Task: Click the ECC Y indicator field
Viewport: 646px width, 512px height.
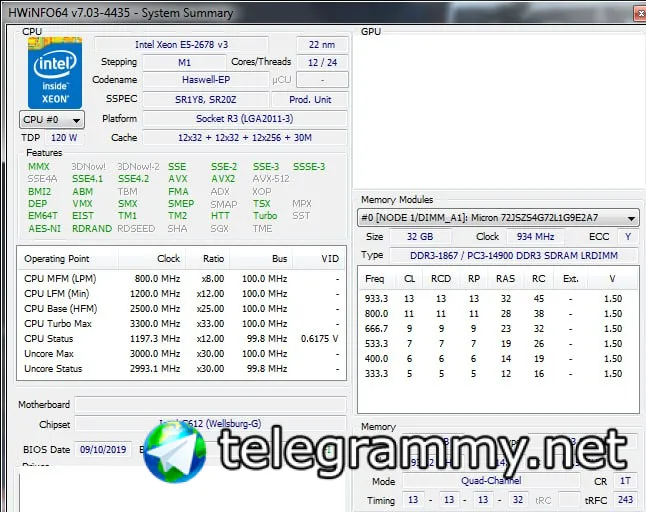Action: (x=628, y=237)
